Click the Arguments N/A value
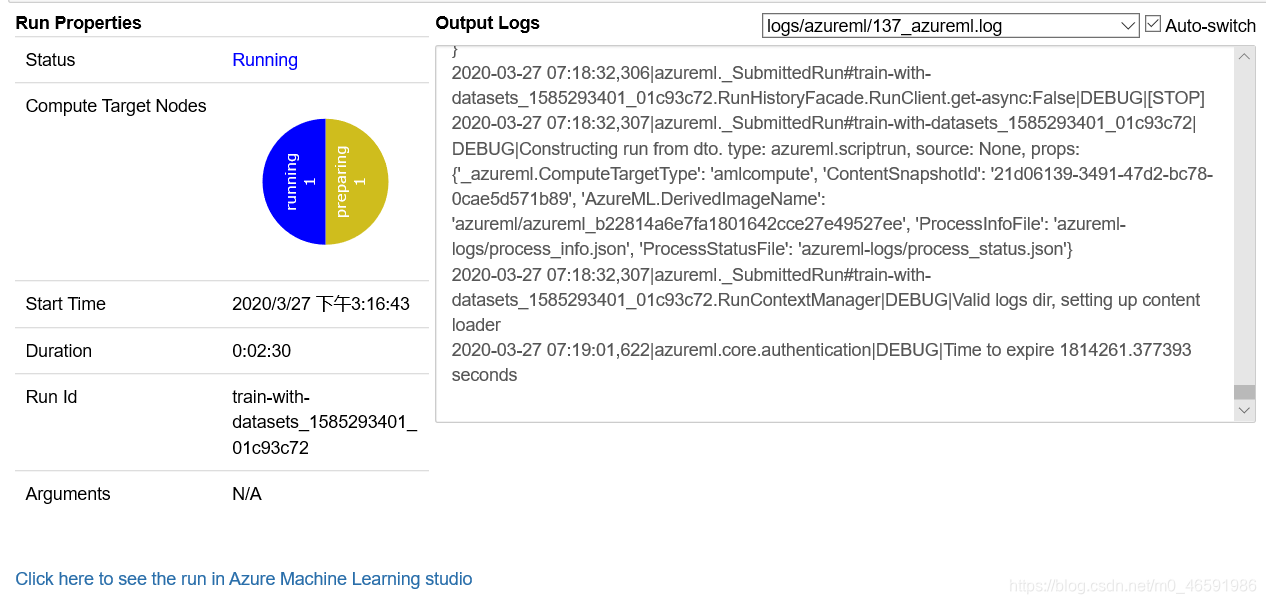The image size is (1266, 604). click(x=247, y=494)
